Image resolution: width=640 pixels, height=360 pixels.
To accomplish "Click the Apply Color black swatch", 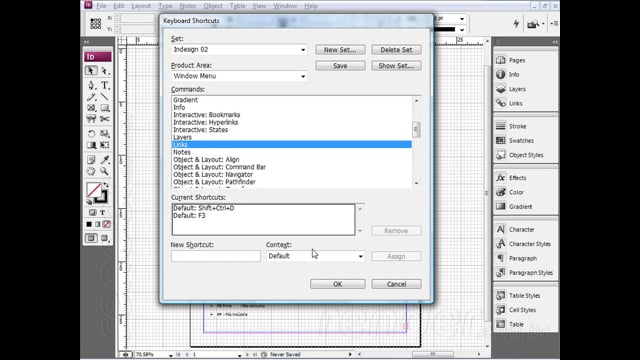I will tap(89, 224).
